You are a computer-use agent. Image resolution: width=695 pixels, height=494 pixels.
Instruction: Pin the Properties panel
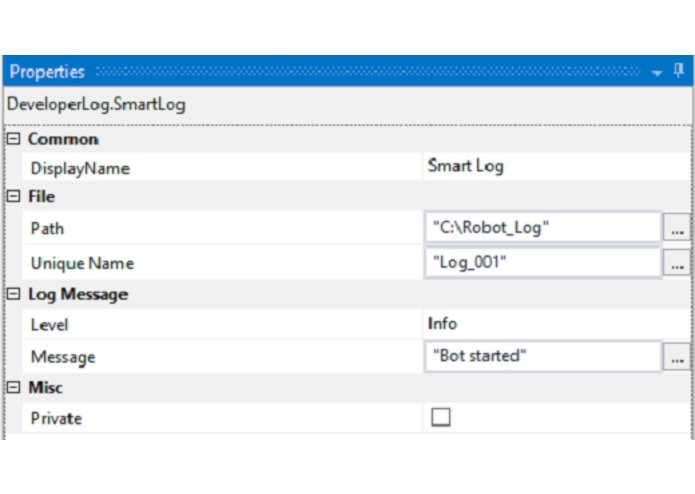679,70
